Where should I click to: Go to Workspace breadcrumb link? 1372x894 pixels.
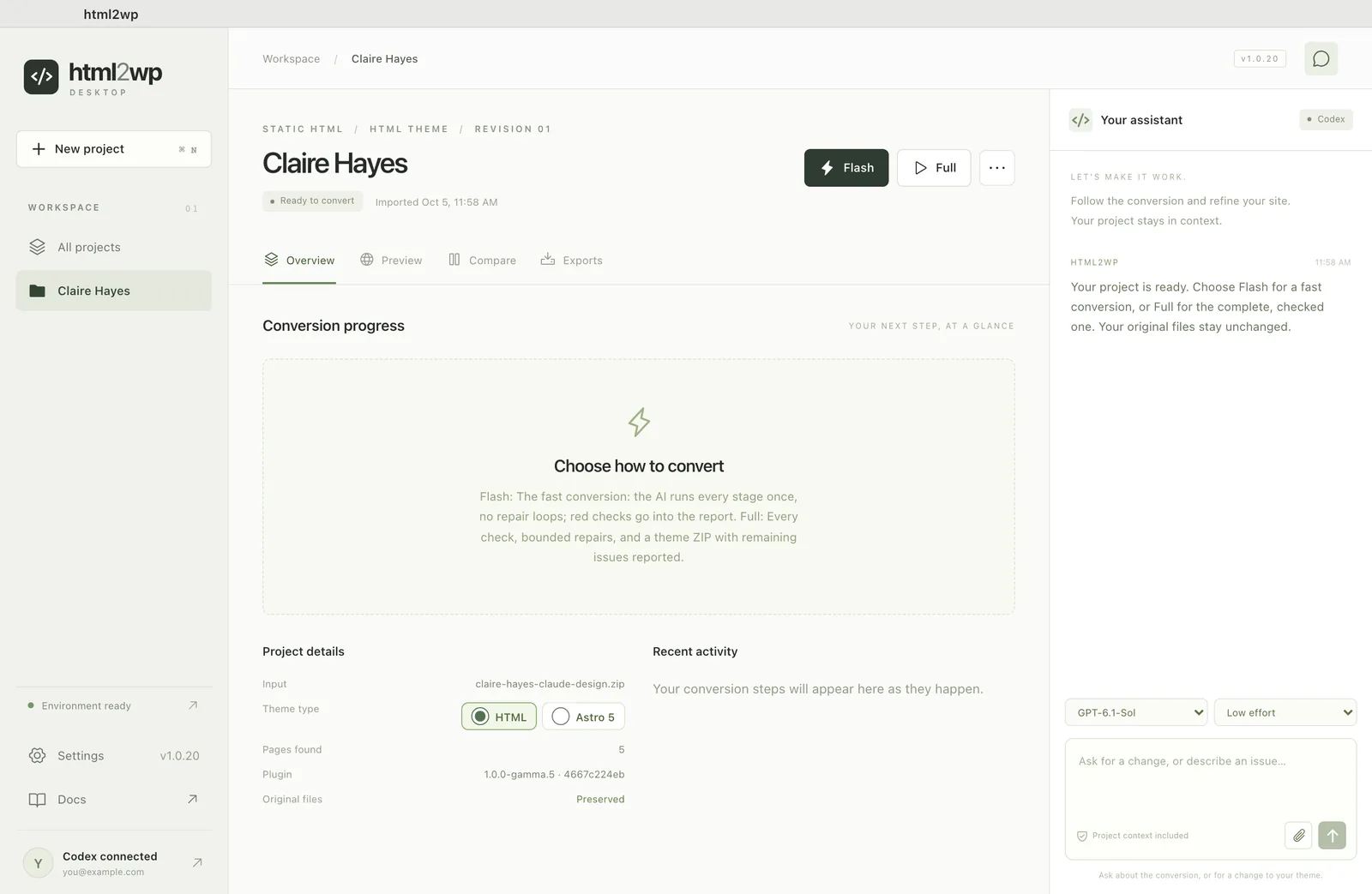tap(291, 59)
